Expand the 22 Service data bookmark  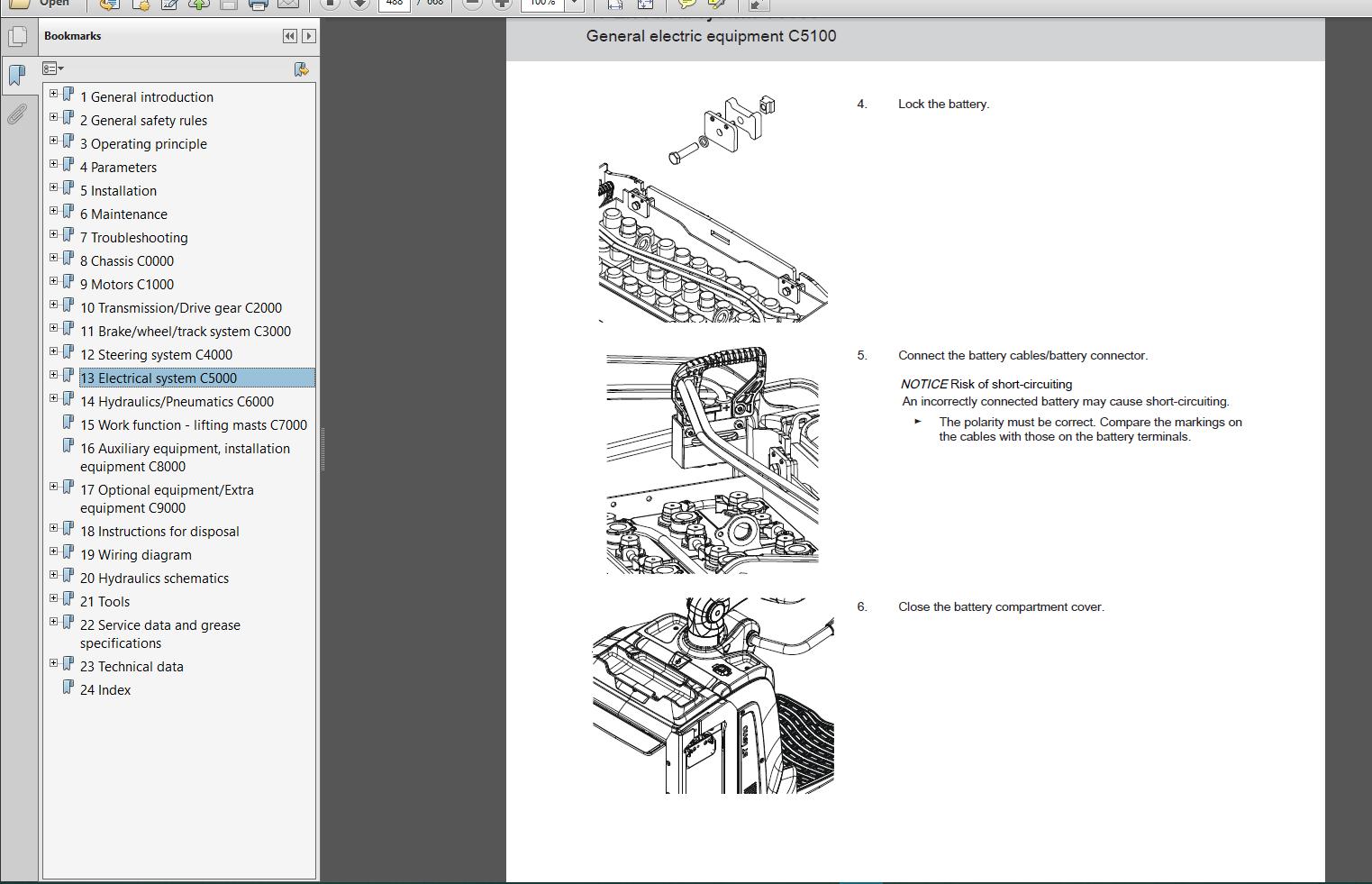click(x=53, y=622)
